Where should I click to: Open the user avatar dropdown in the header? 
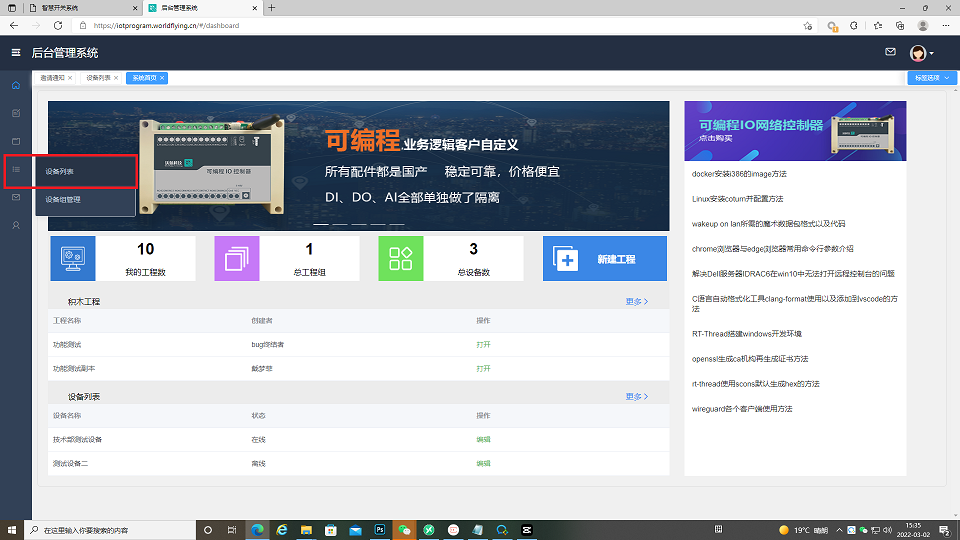[921, 53]
